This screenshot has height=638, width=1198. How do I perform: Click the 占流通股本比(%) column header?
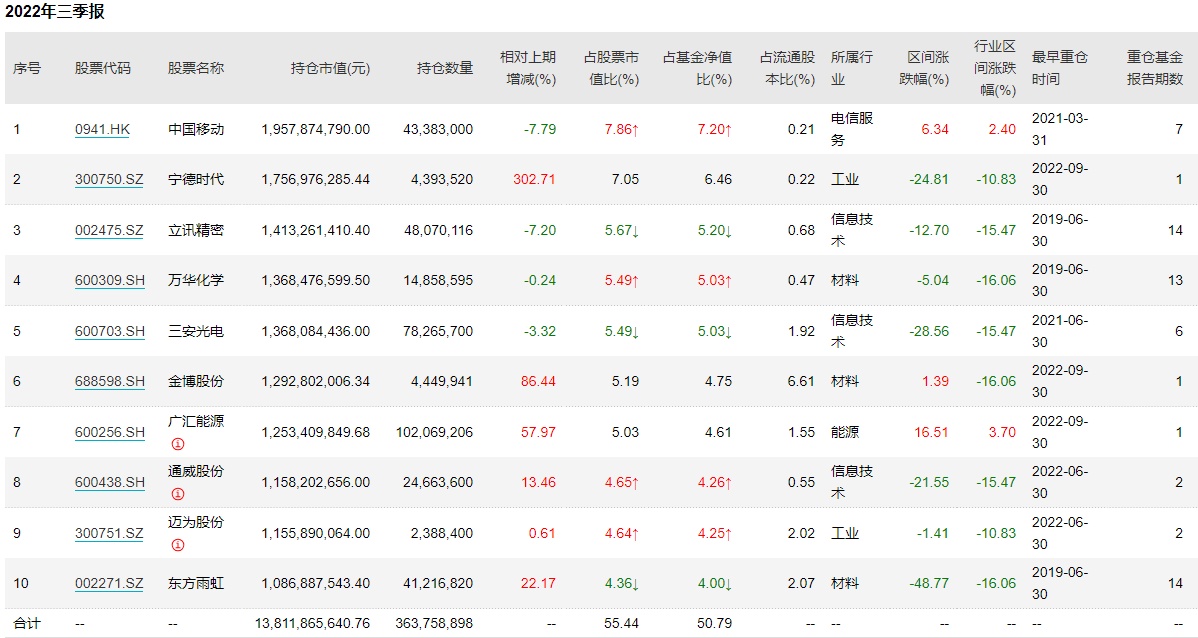(x=787, y=68)
